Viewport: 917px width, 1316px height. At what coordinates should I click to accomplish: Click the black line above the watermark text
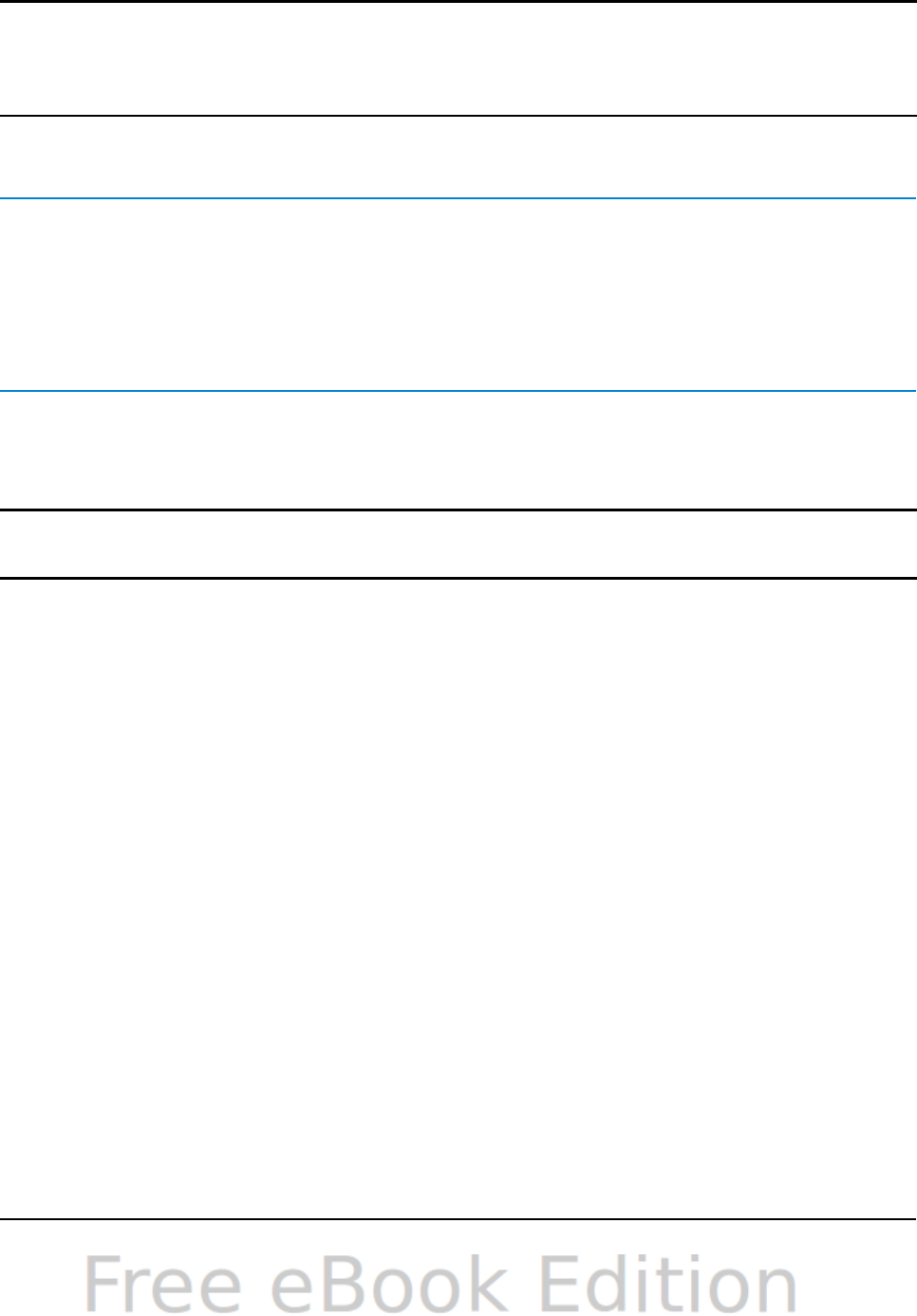point(458,1219)
